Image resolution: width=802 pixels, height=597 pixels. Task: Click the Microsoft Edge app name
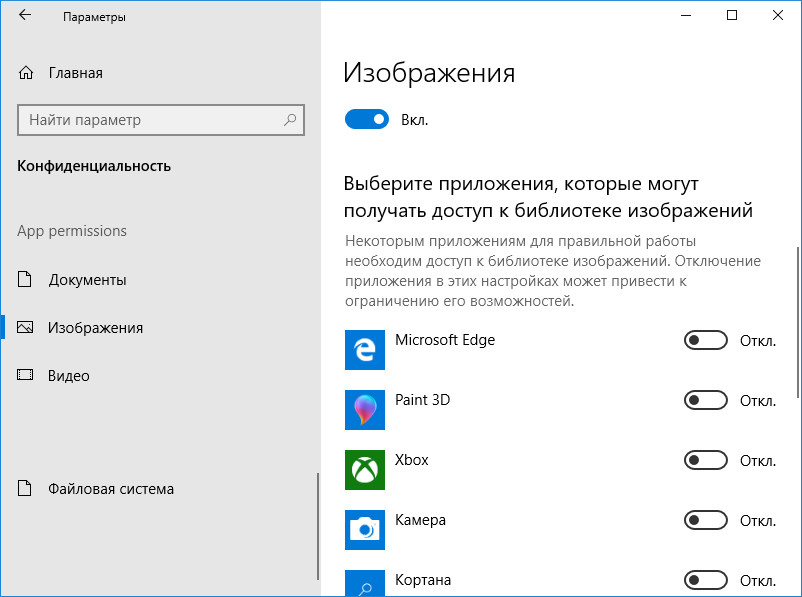(445, 340)
